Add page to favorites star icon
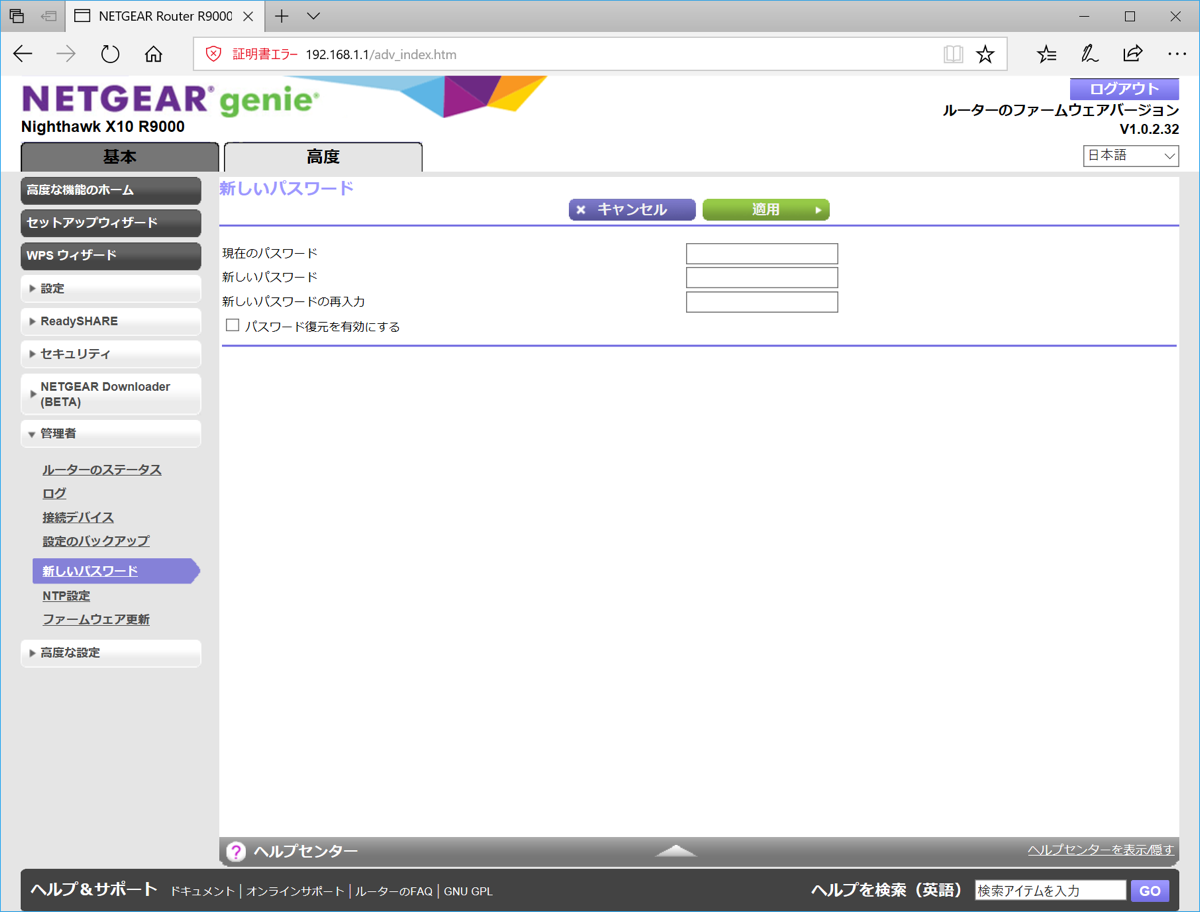Image resolution: width=1200 pixels, height=912 pixels. coord(986,54)
